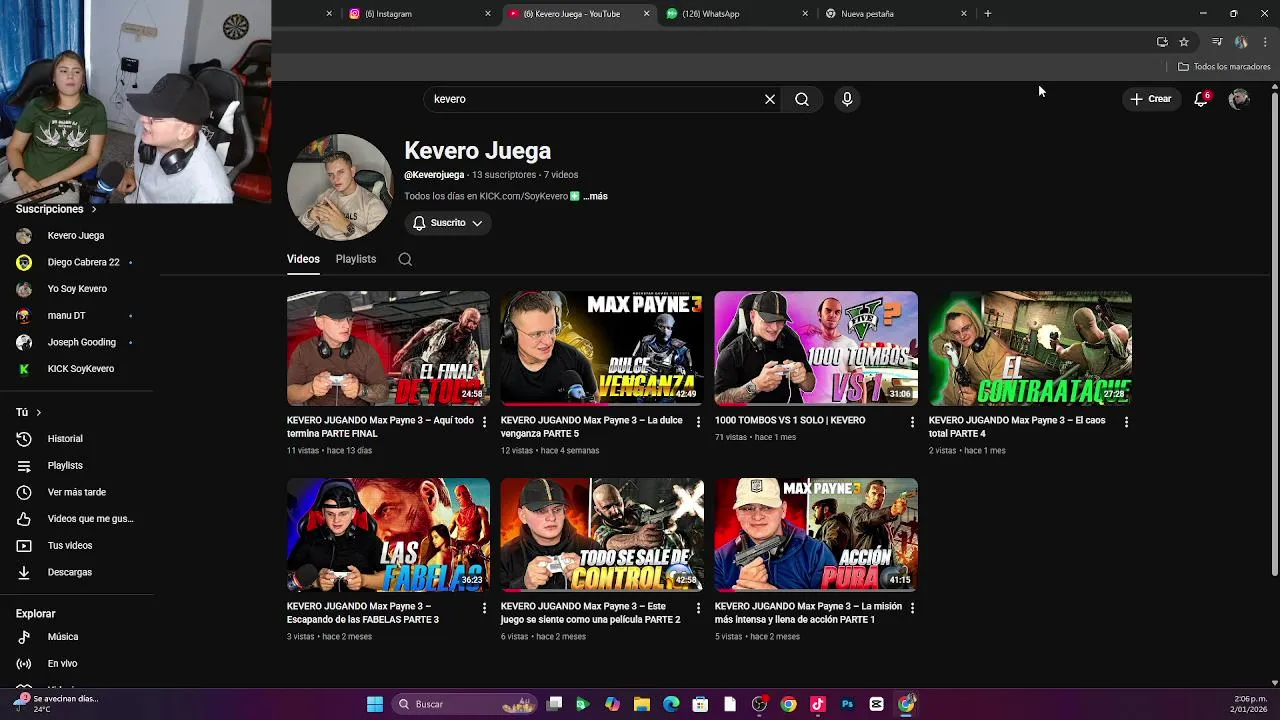The image size is (1280, 720).
Task: Open File Explorer from the taskbar
Action: point(642,704)
